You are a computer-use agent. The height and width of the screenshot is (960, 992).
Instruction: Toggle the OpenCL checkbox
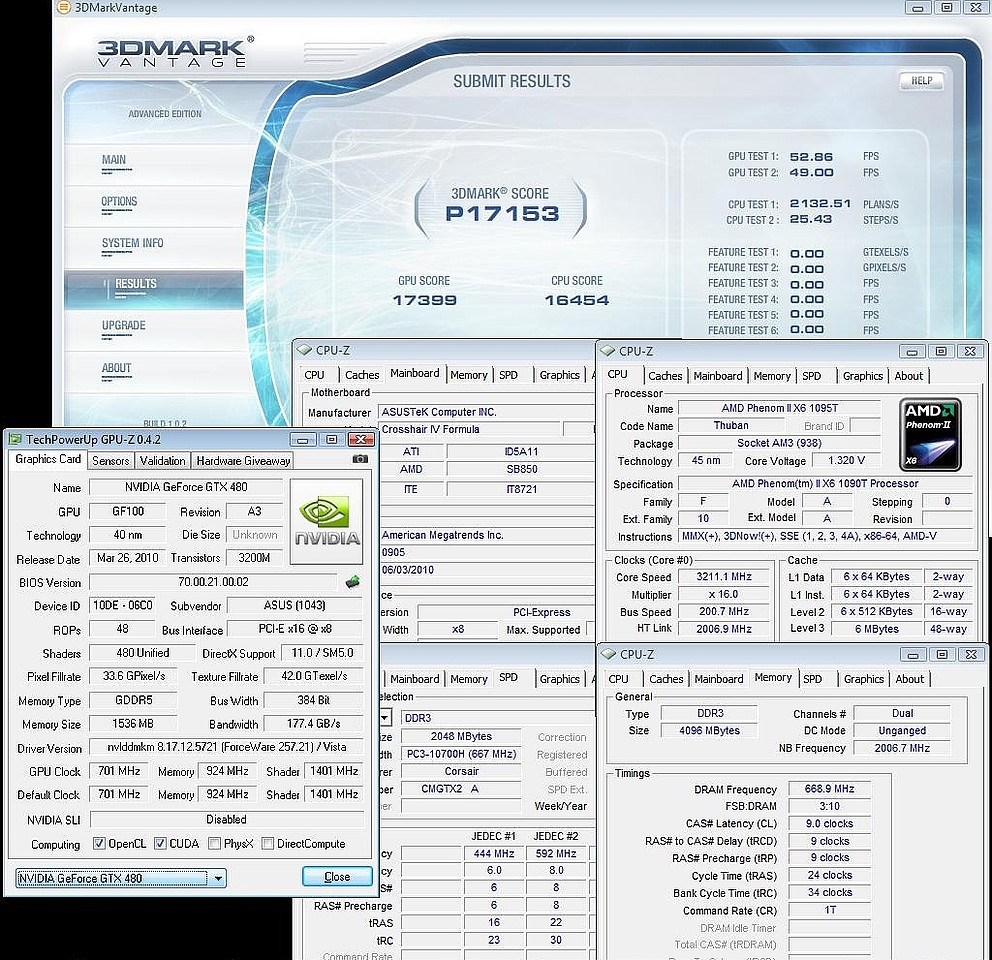(x=99, y=843)
